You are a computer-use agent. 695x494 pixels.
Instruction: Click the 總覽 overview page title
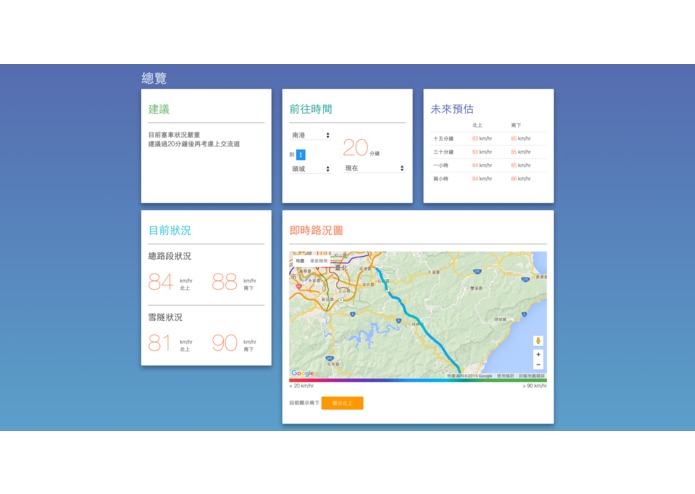154,78
